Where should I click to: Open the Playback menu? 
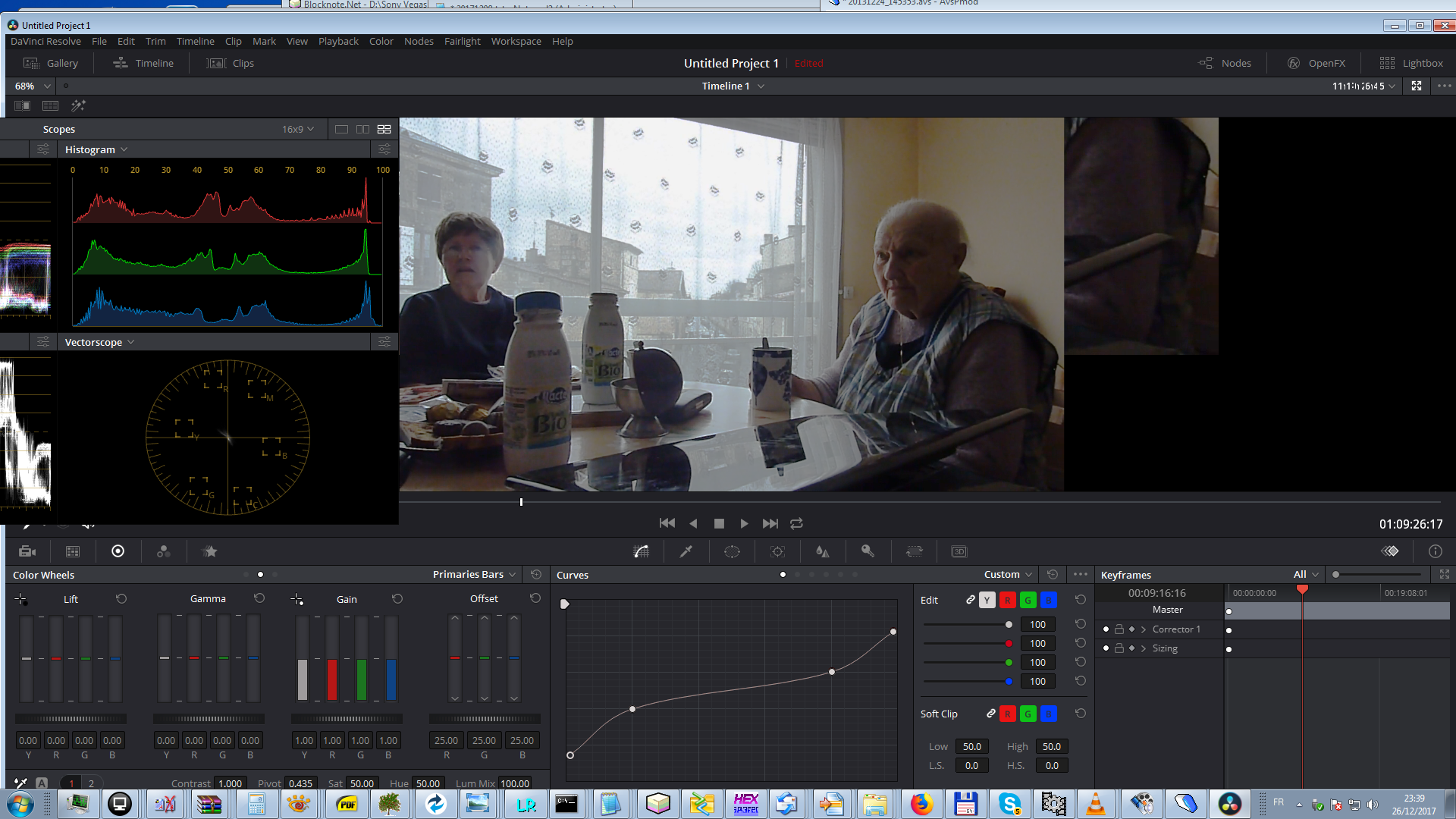(338, 41)
